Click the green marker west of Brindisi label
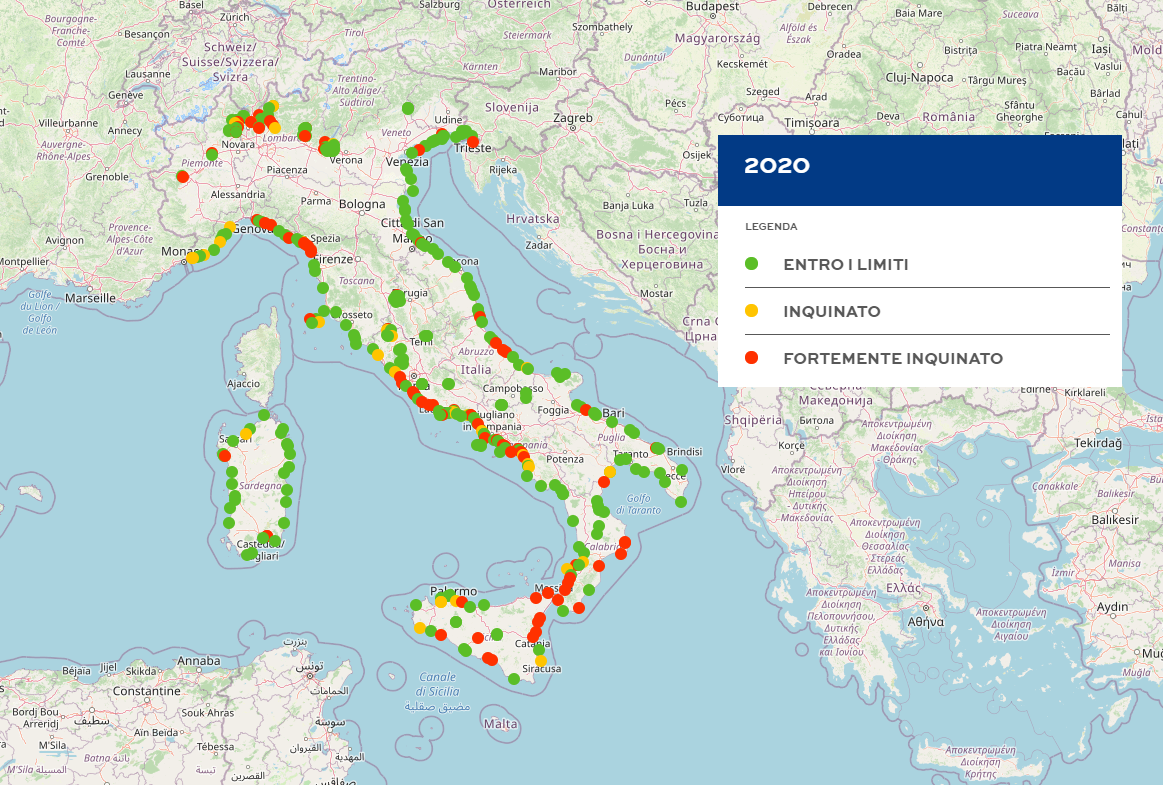 pyautogui.click(x=657, y=449)
